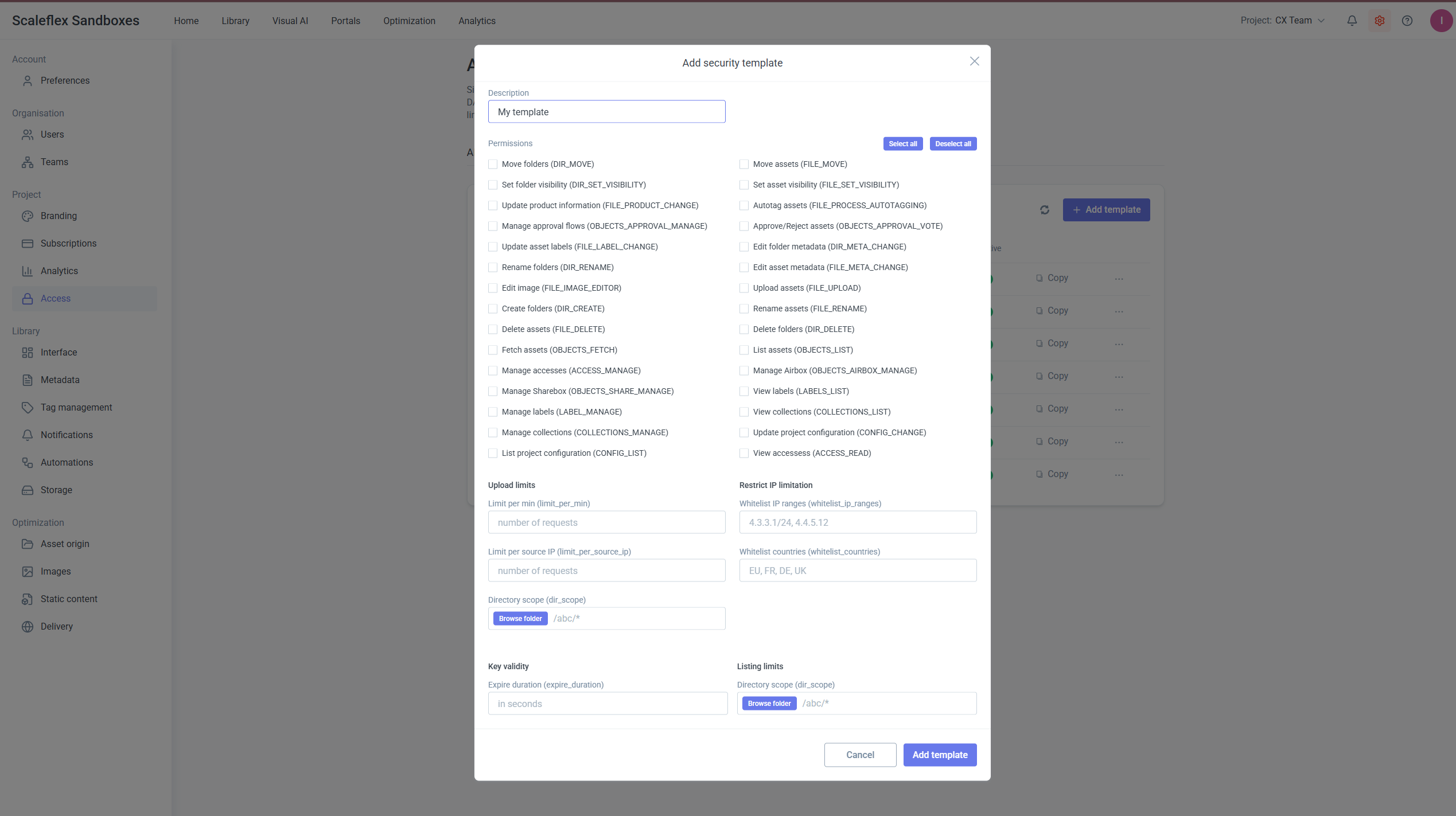
Task: Click Browse folder under Listing limits
Action: coord(769,703)
